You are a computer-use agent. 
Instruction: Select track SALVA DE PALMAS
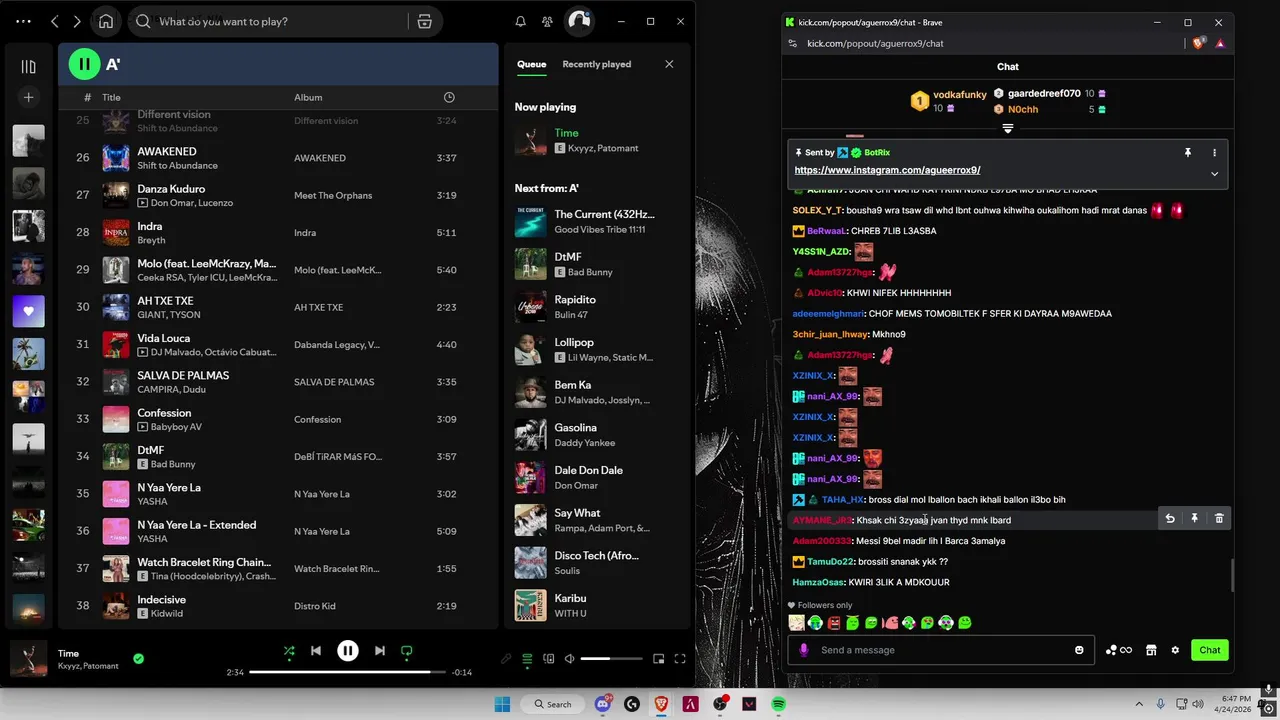coord(277,382)
